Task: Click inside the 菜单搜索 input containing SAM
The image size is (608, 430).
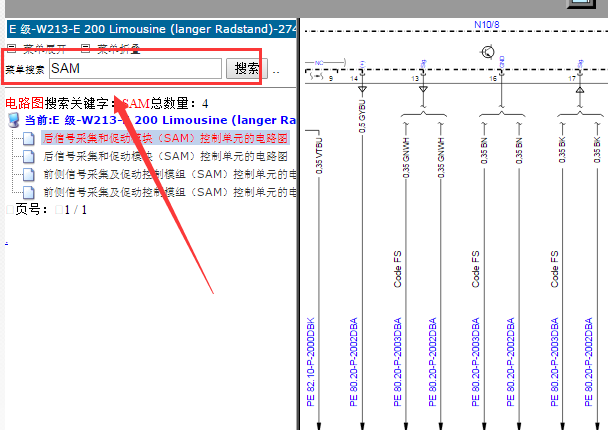Action: (135, 69)
